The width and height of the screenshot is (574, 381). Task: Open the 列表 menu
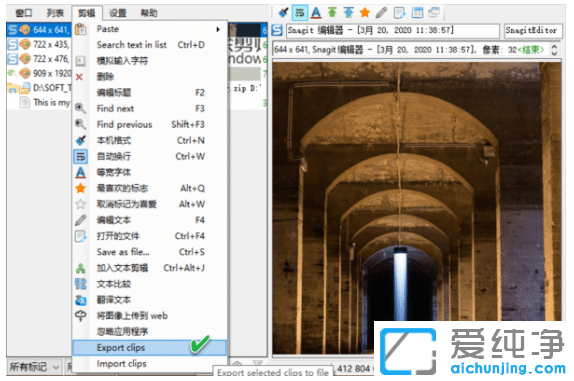coord(55,13)
